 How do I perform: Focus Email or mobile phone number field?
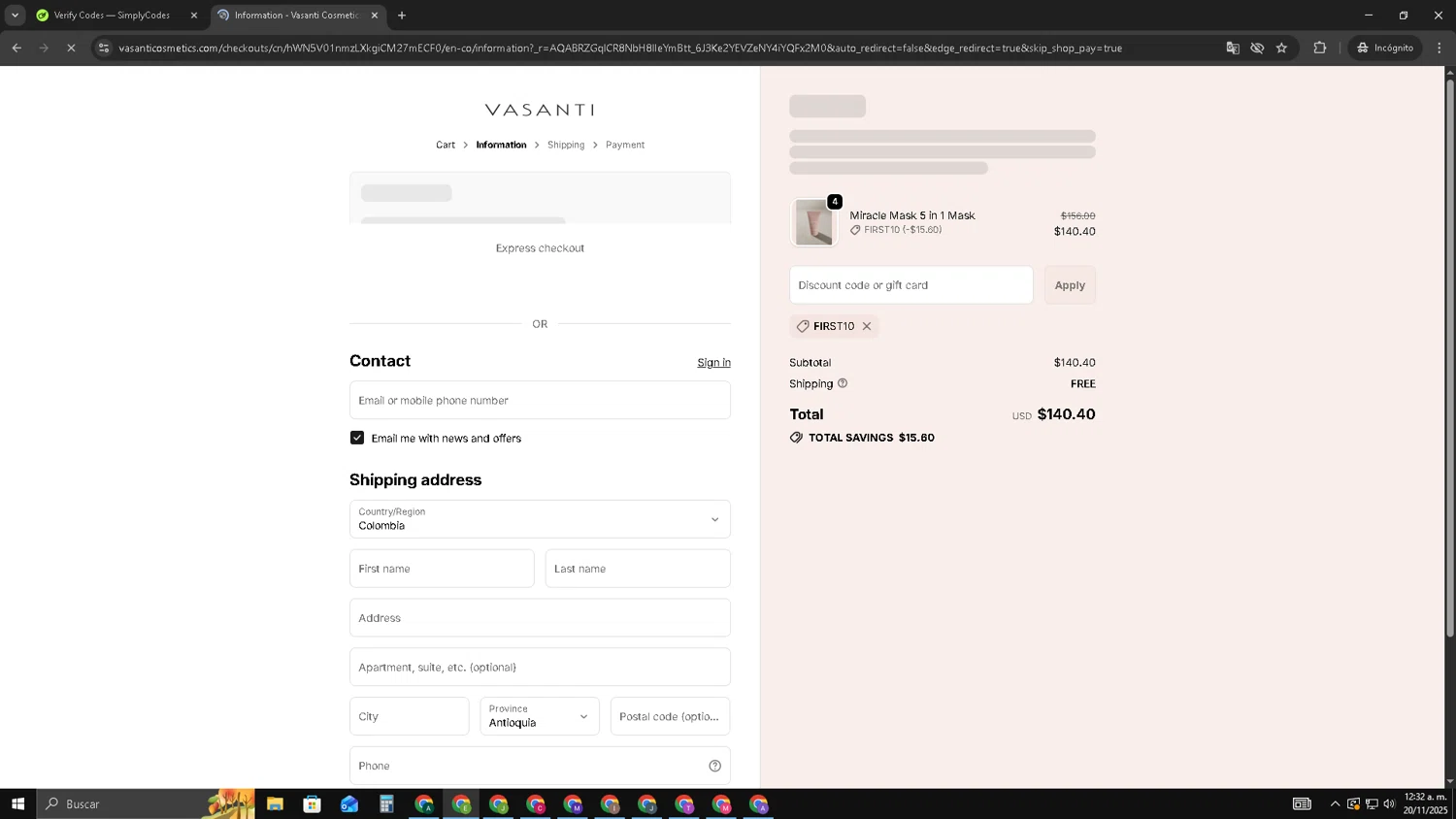click(x=540, y=400)
